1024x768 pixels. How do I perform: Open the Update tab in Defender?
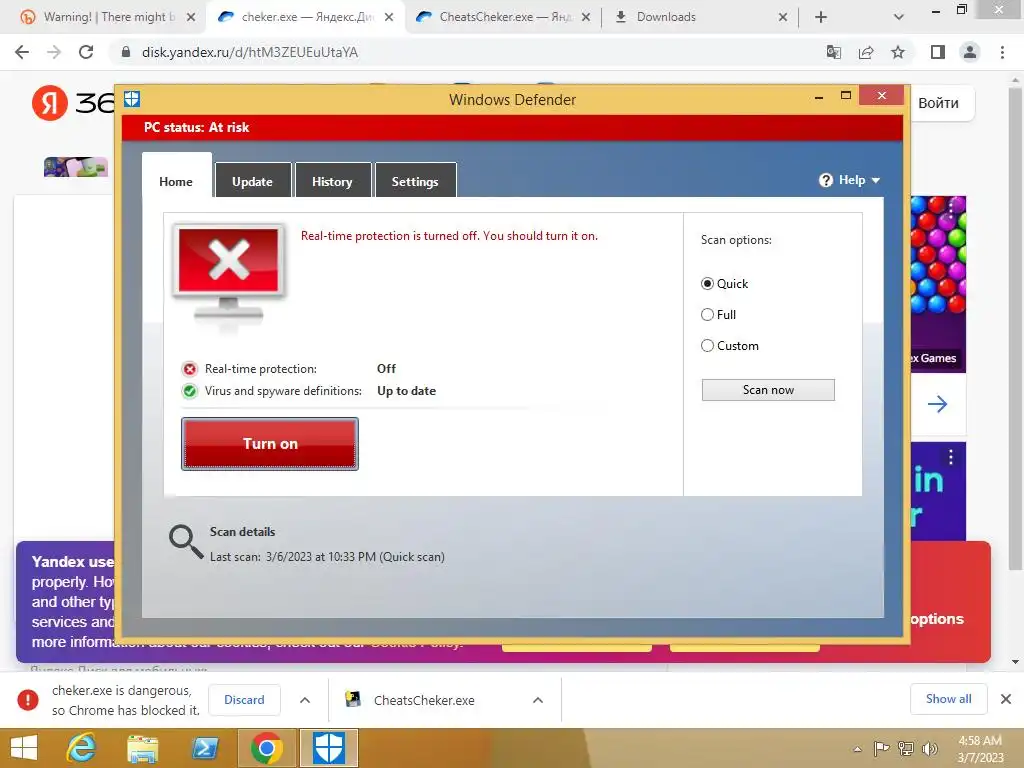click(x=253, y=181)
